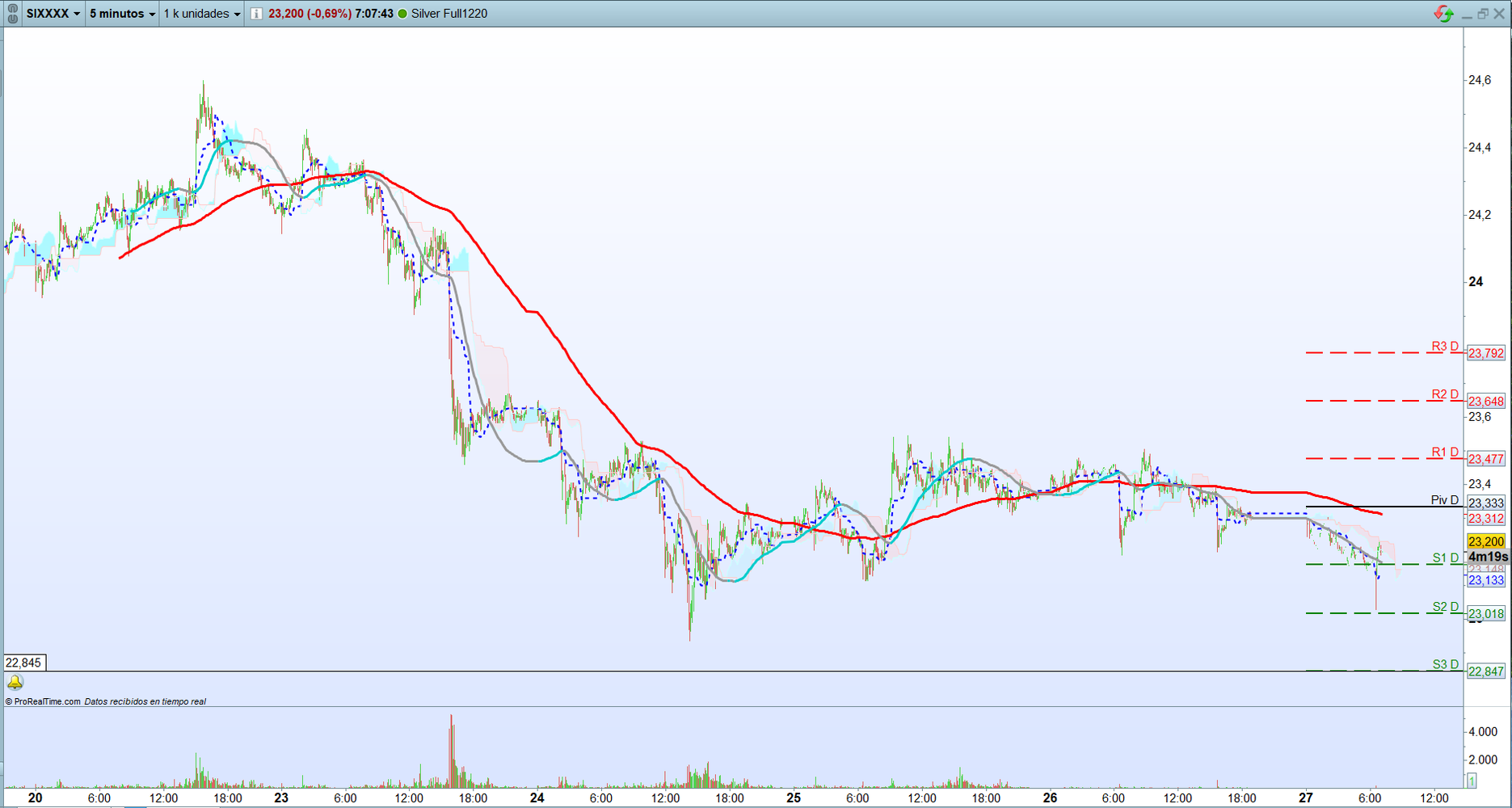Click the R3 D resistance label
Viewport: 1512px width, 808px height.
pos(1445,347)
